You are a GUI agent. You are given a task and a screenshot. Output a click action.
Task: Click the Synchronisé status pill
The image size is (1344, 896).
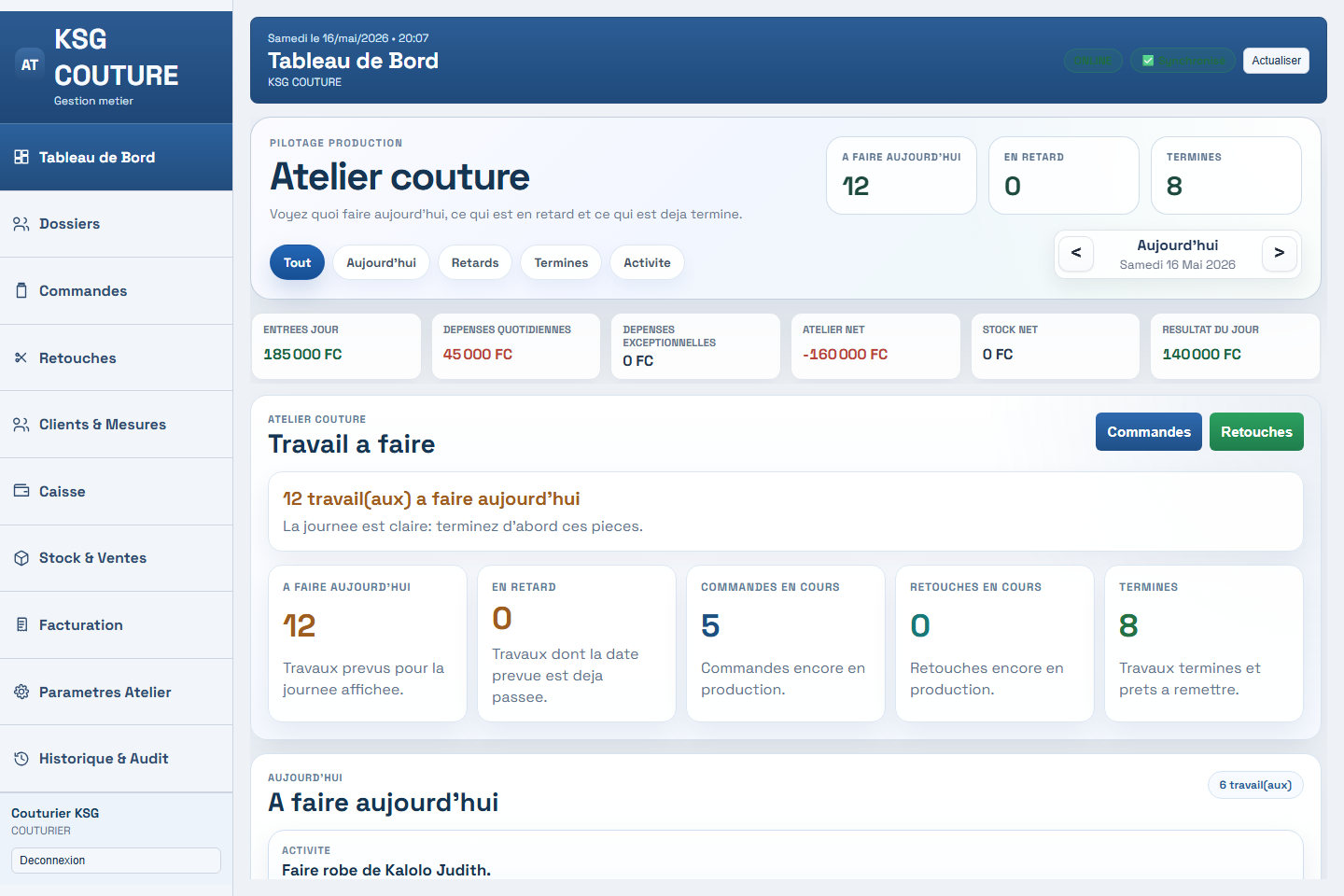tap(1183, 61)
